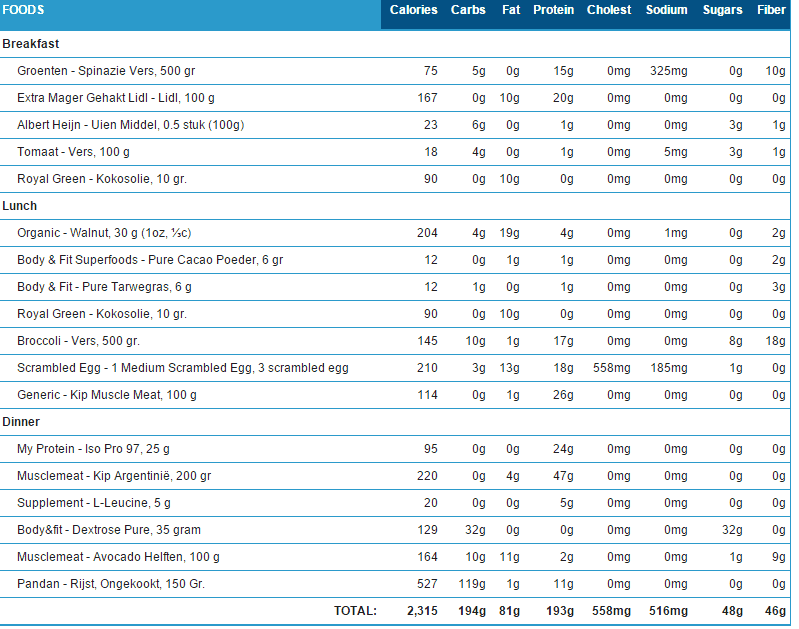Select Body & Fit Pure Cacao Poeder
This screenshot has height=629, width=799.
point(150,260)
